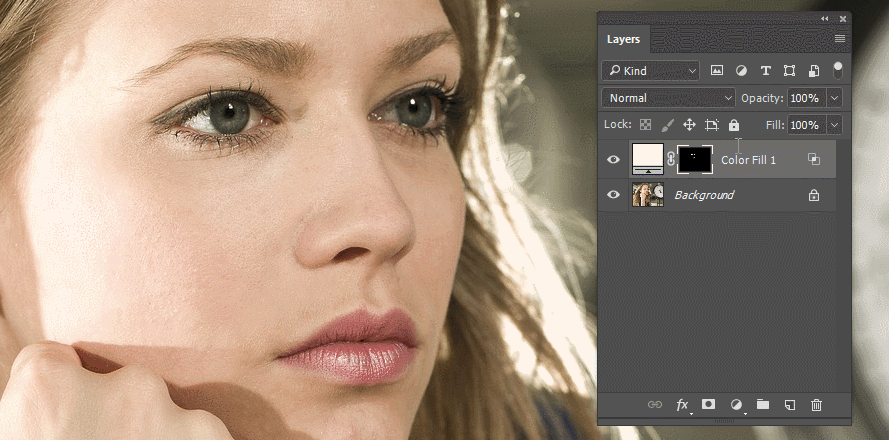
Task: Click the Opacity label
Action: pyautogui.click(x=762, y=99)
